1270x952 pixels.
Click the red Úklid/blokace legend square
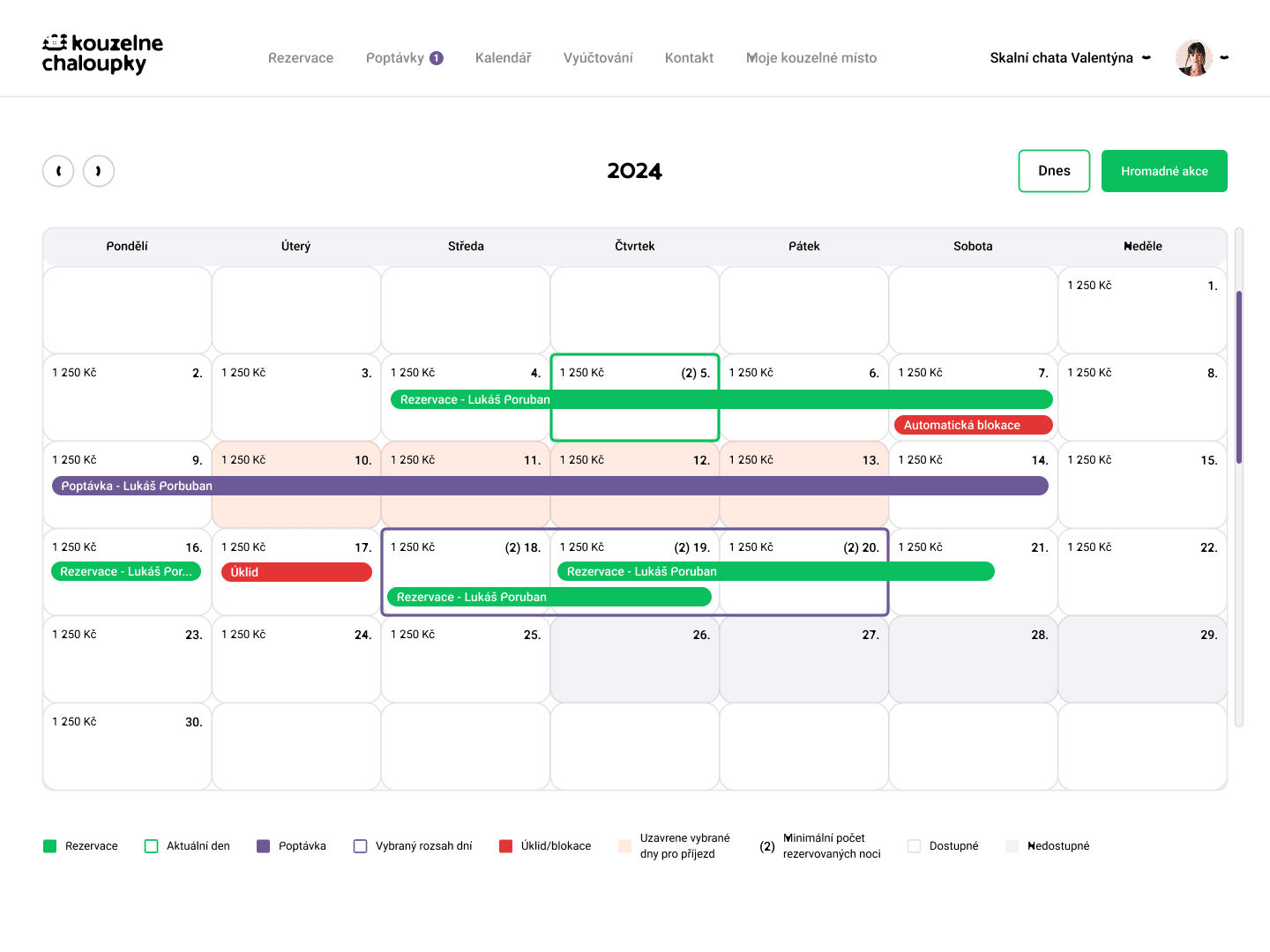pyautogui.click(x=506, y=845)
